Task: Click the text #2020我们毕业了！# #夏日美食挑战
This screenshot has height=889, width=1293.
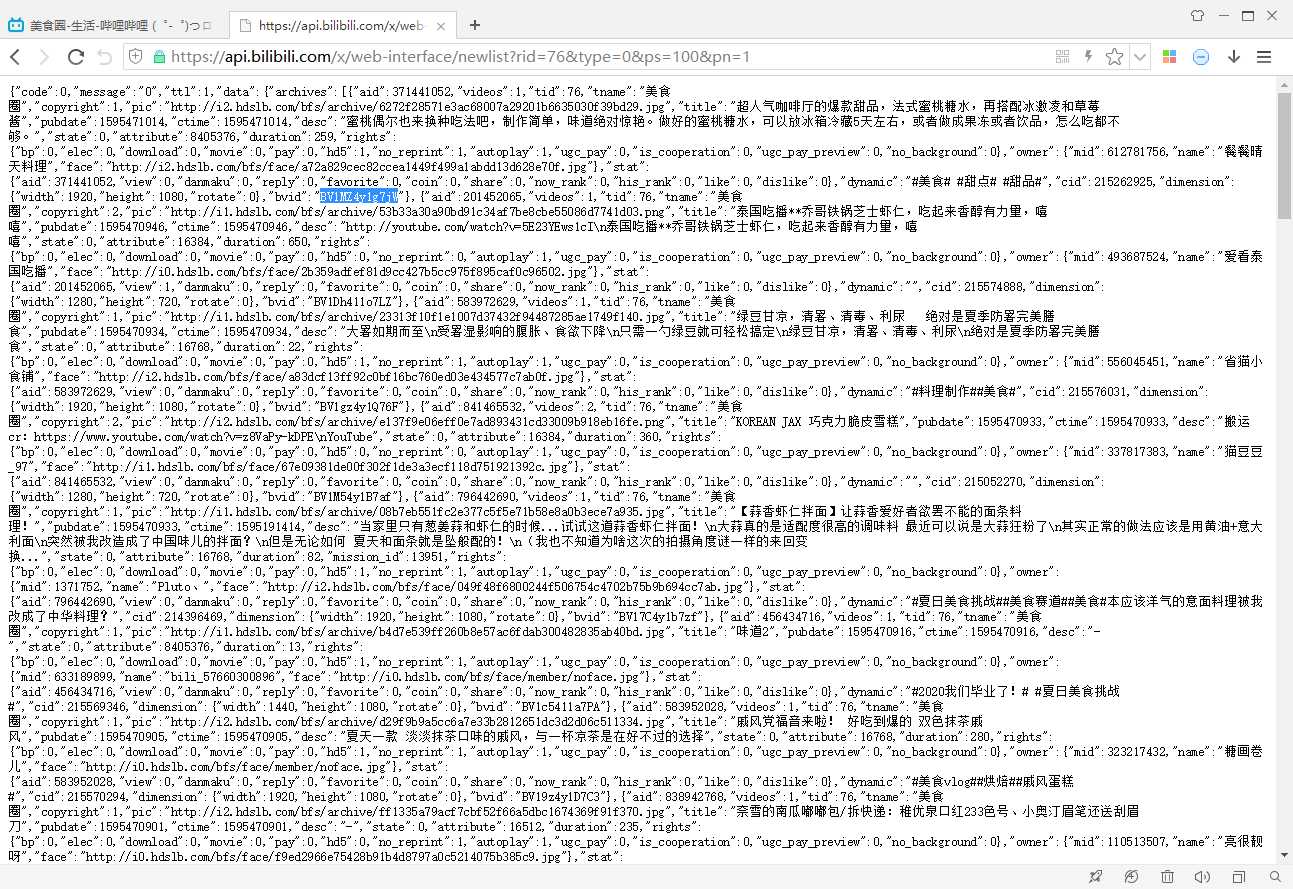Action: (x=1014, y=691)
